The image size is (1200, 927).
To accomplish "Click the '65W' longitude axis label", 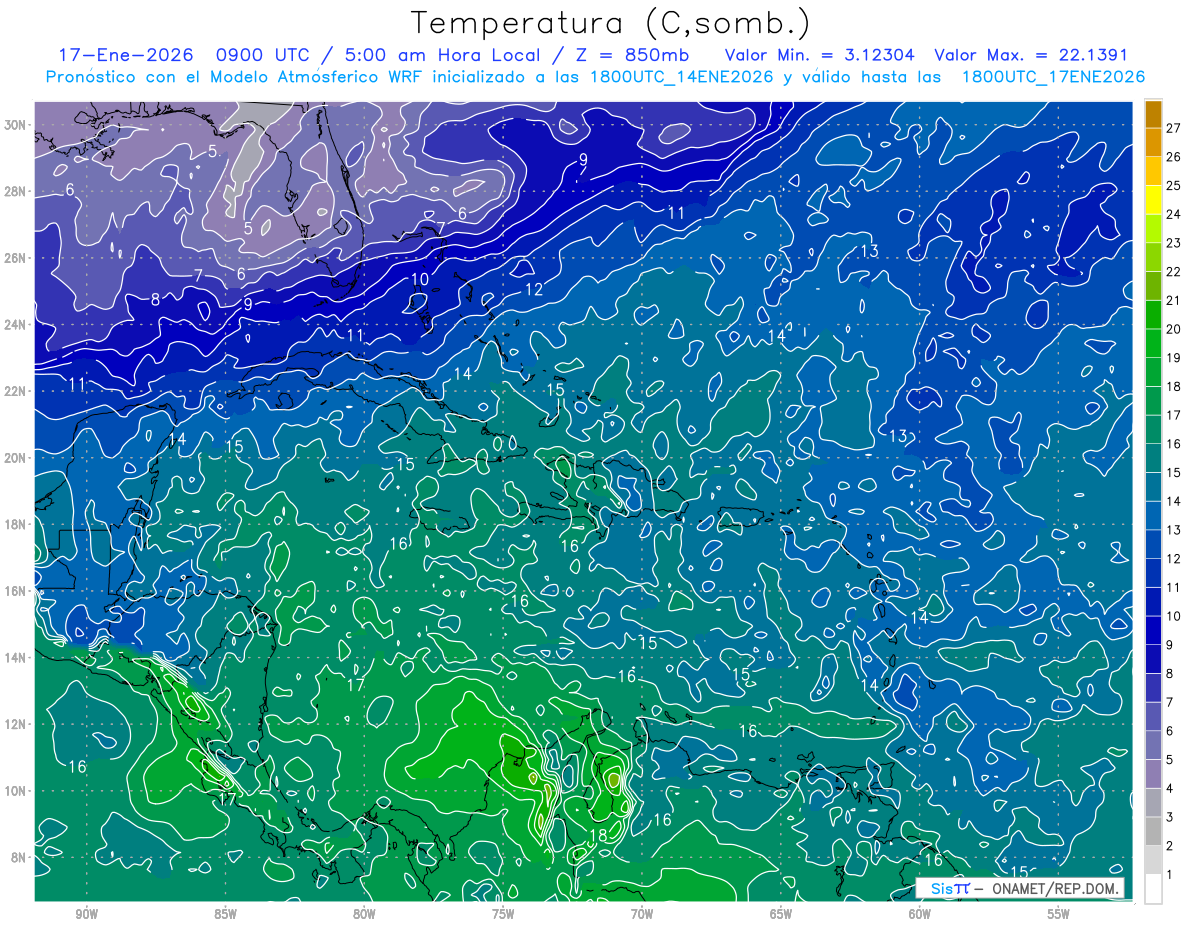I will 781,914.
